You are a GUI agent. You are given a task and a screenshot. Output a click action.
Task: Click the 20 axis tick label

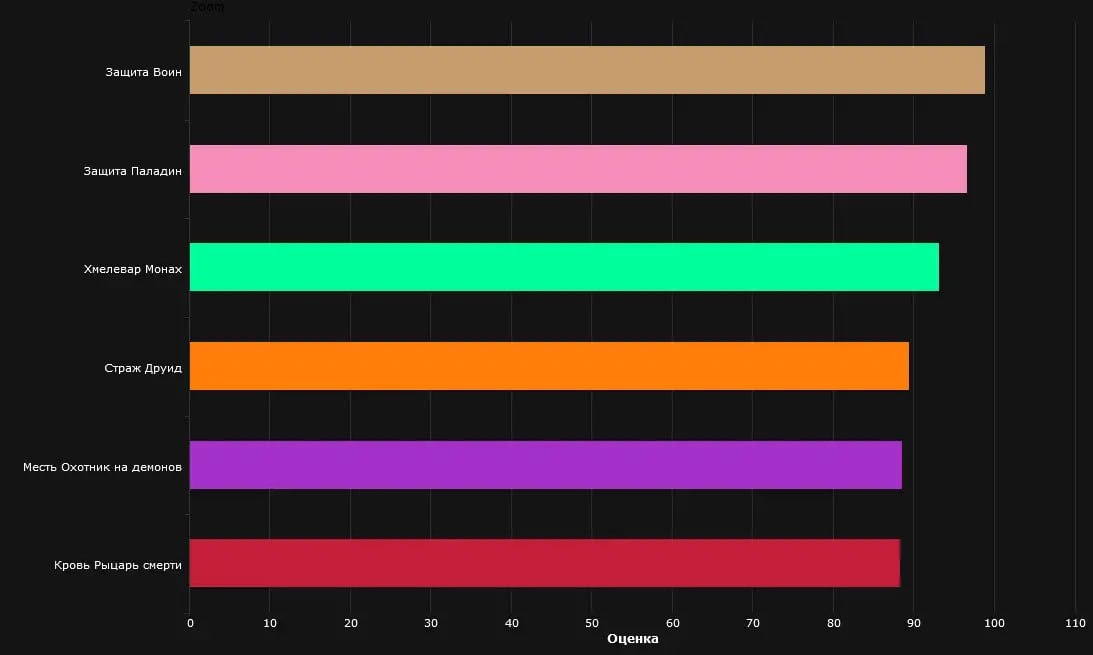pyautogui.click(x=351, y=623)
